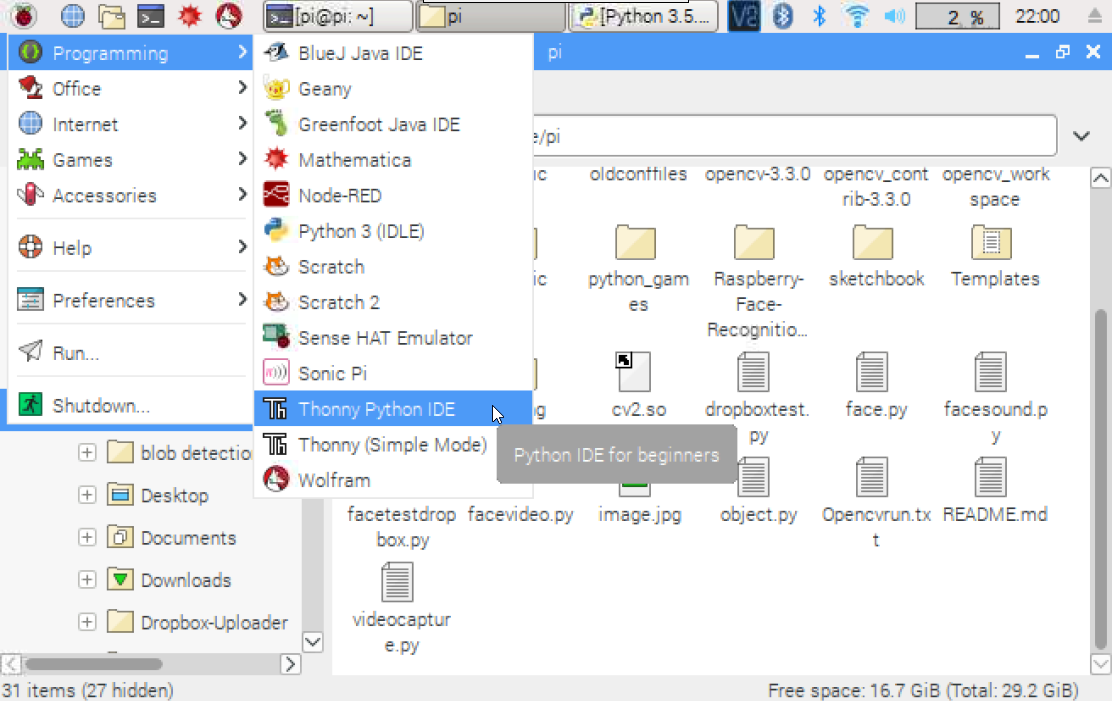Expand Downloads in the directory tree
1112x701 pixels.
87,579
